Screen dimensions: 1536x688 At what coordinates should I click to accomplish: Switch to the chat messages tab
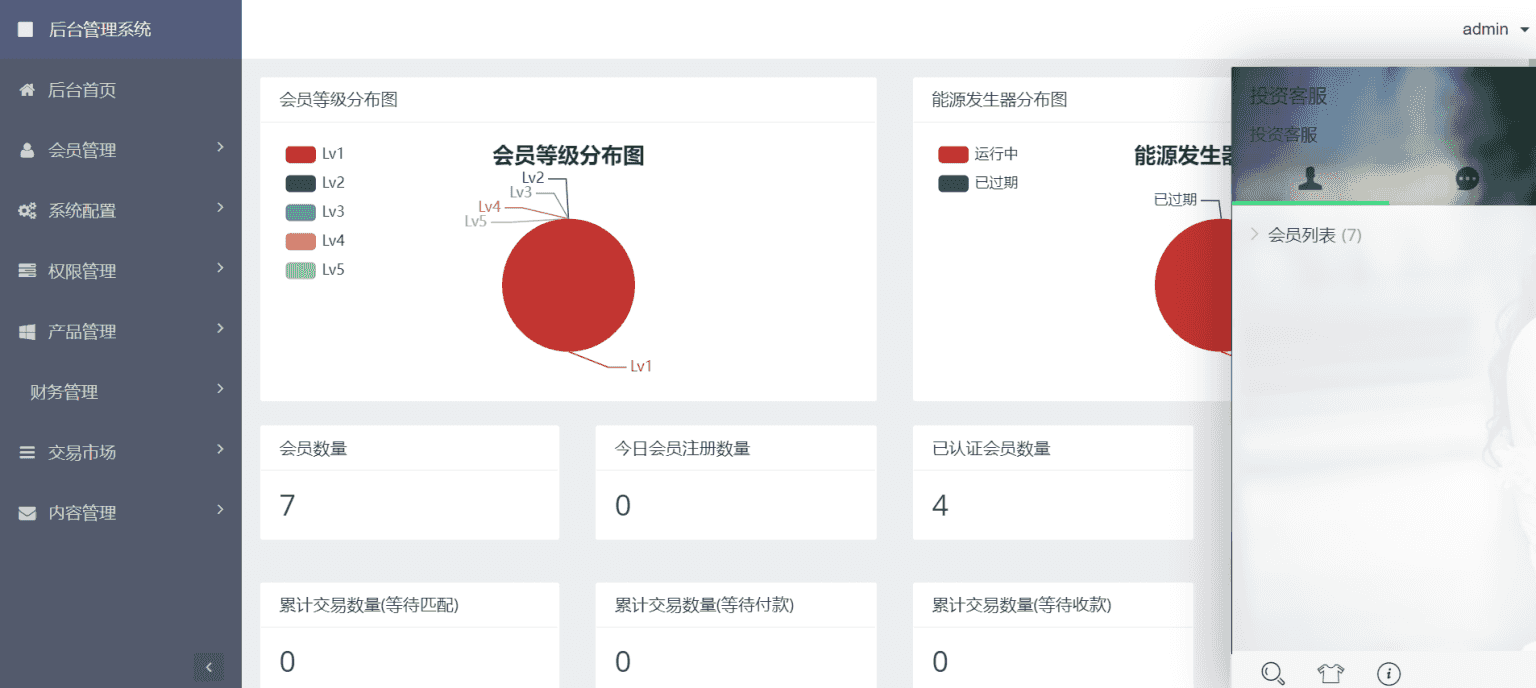pos(1467,179)
